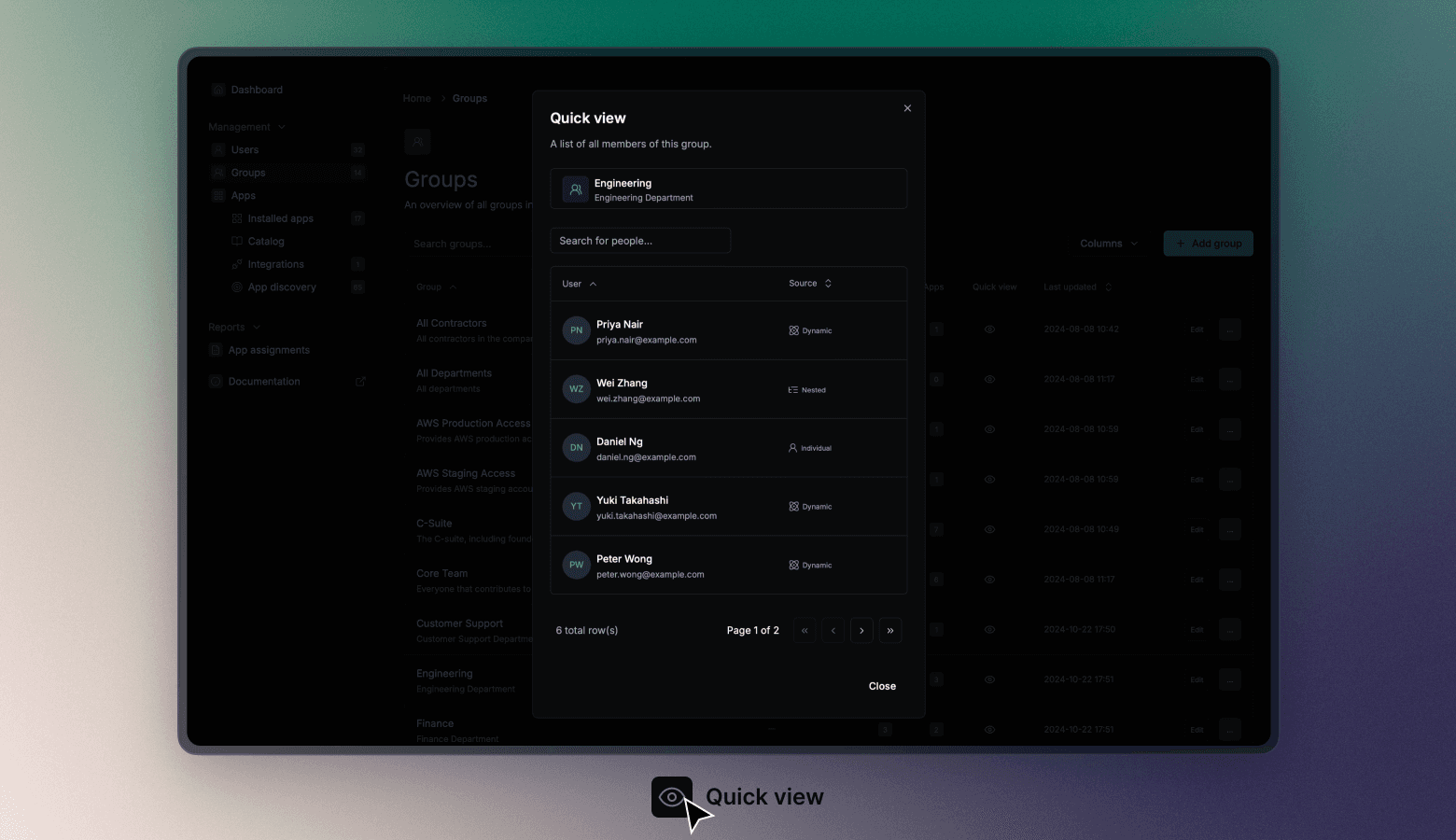Close the Quick view dialog with the X icon
The width and height of the screenshot is (1456, 840).
click(x=907, y=108)
